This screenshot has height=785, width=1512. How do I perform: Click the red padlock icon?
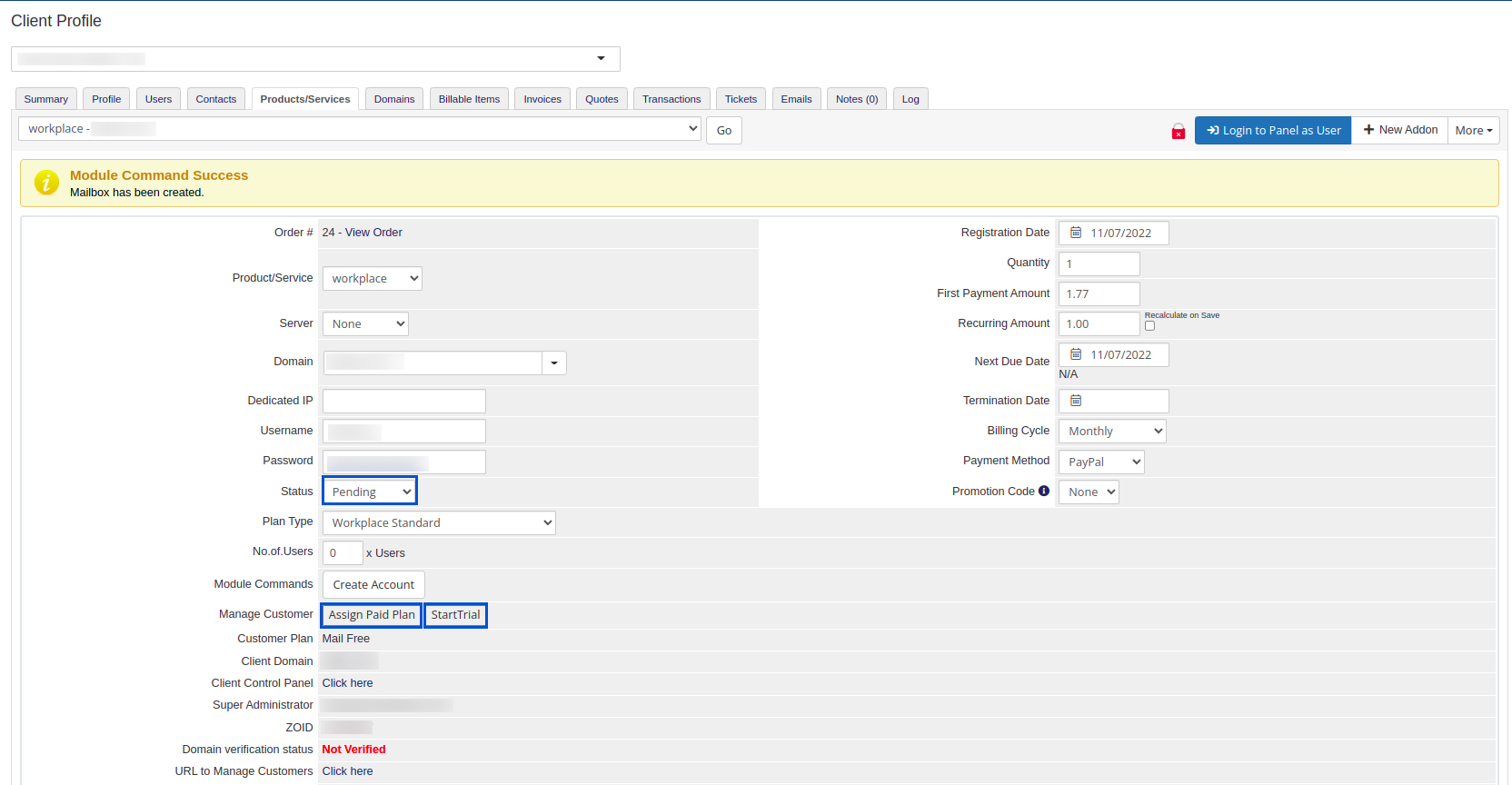click(1178, 132)
